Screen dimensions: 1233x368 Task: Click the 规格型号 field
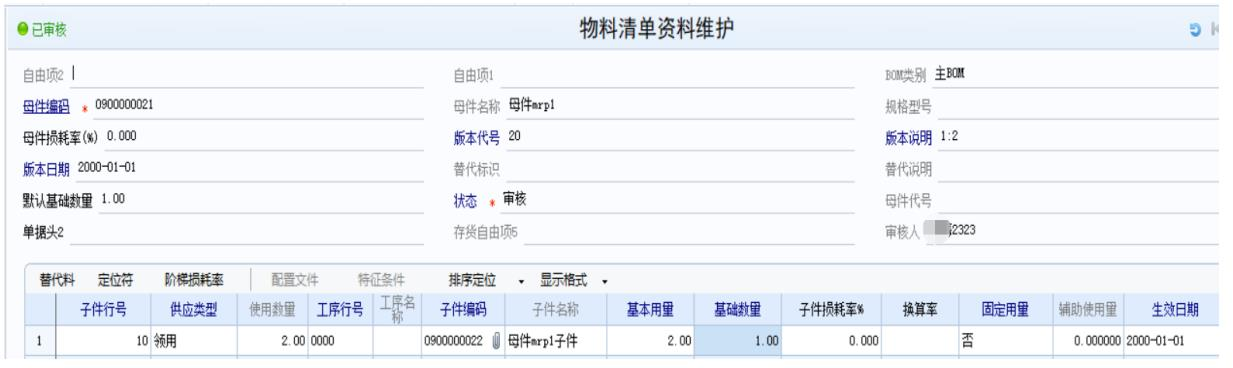point(1079,107)
